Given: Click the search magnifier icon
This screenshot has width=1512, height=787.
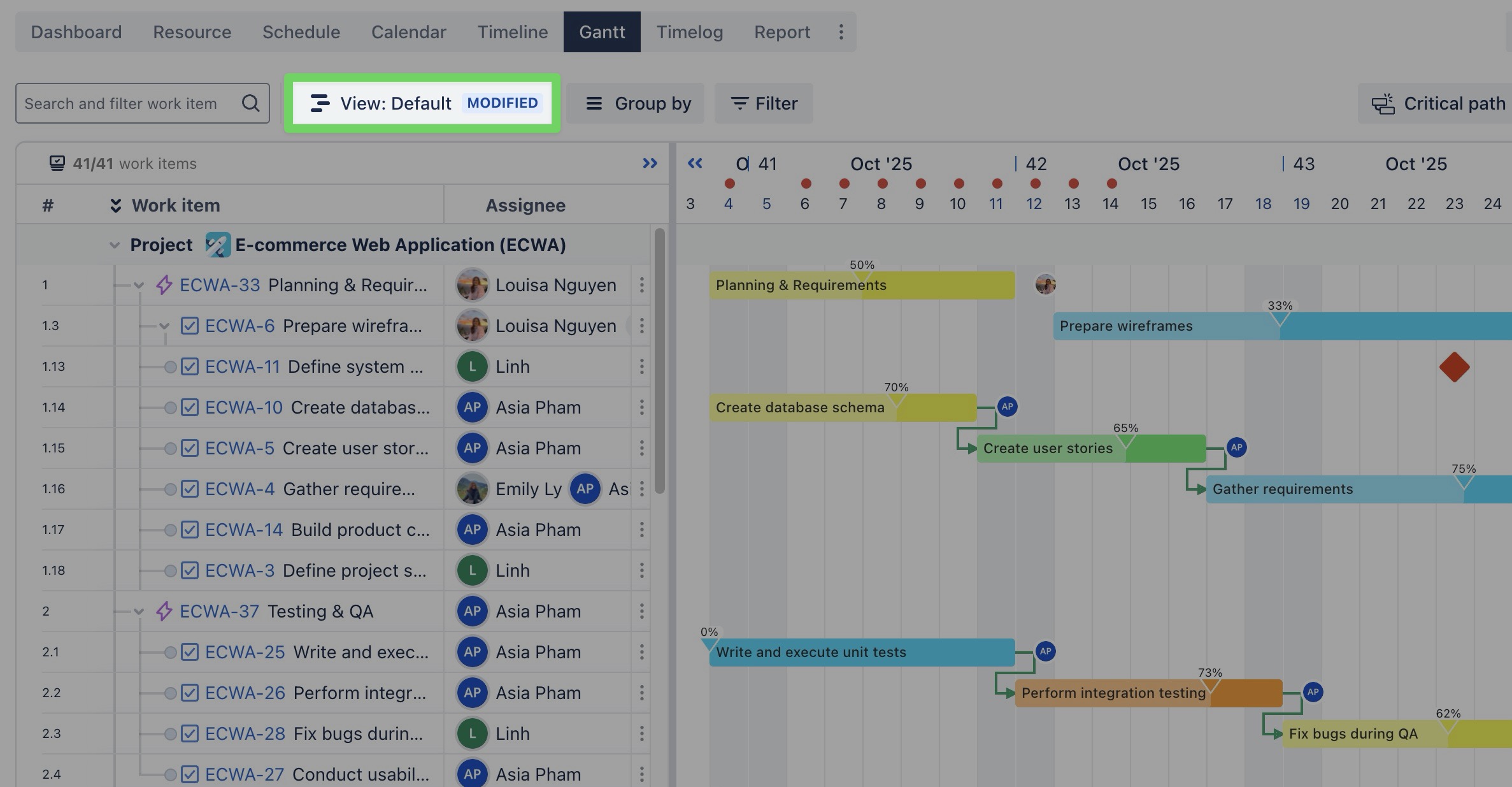Looking at the screenshot, I should [251, 103].
